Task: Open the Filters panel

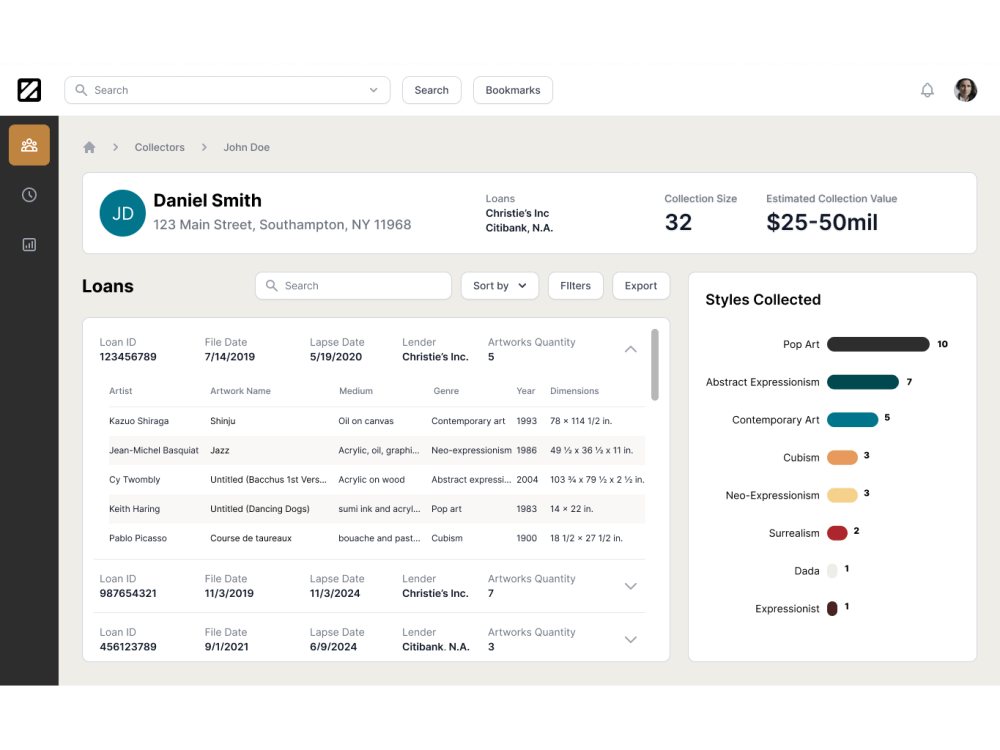Action: coord(575,285)
